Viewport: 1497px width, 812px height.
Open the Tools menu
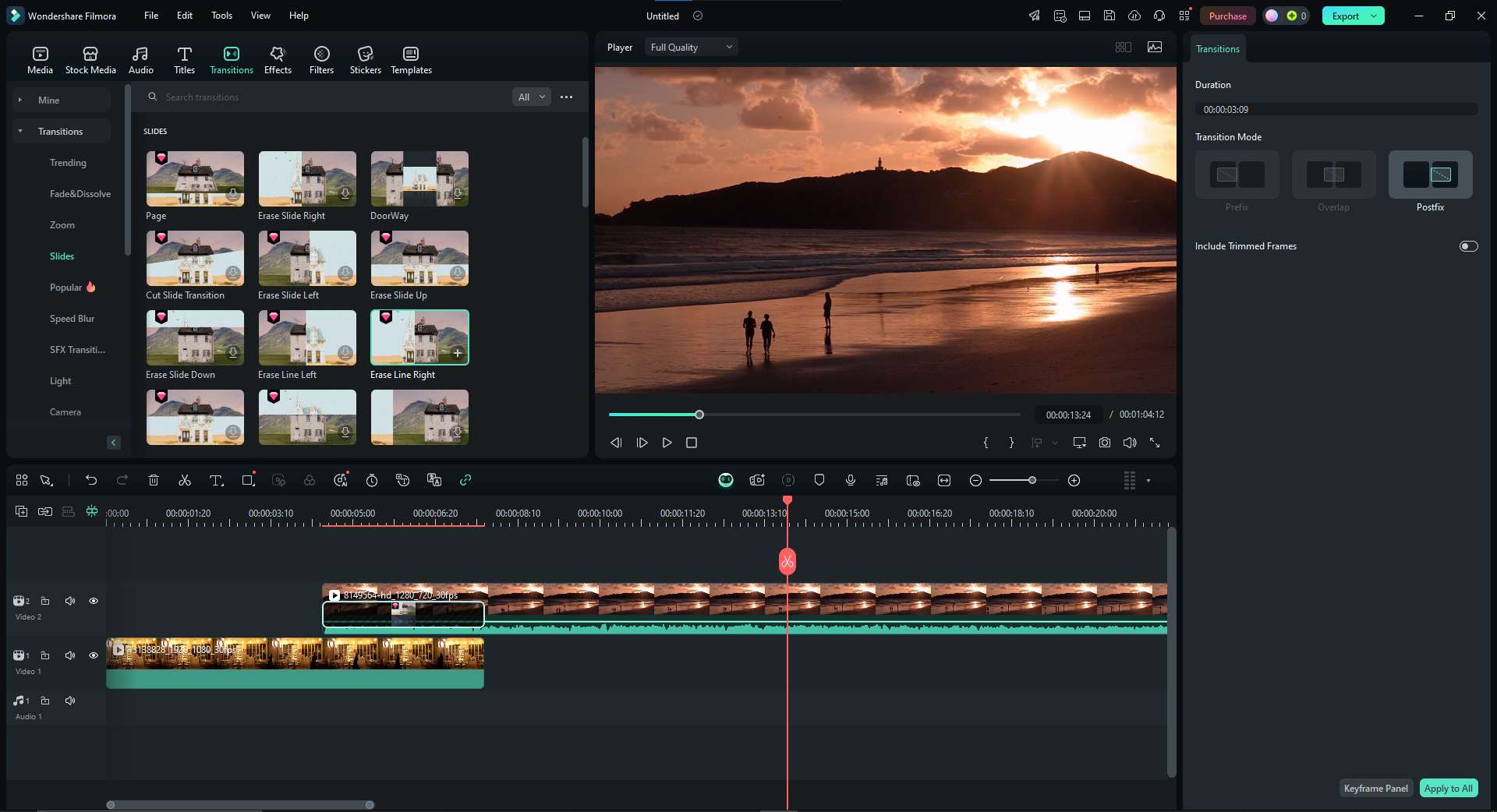coord(221,16)
